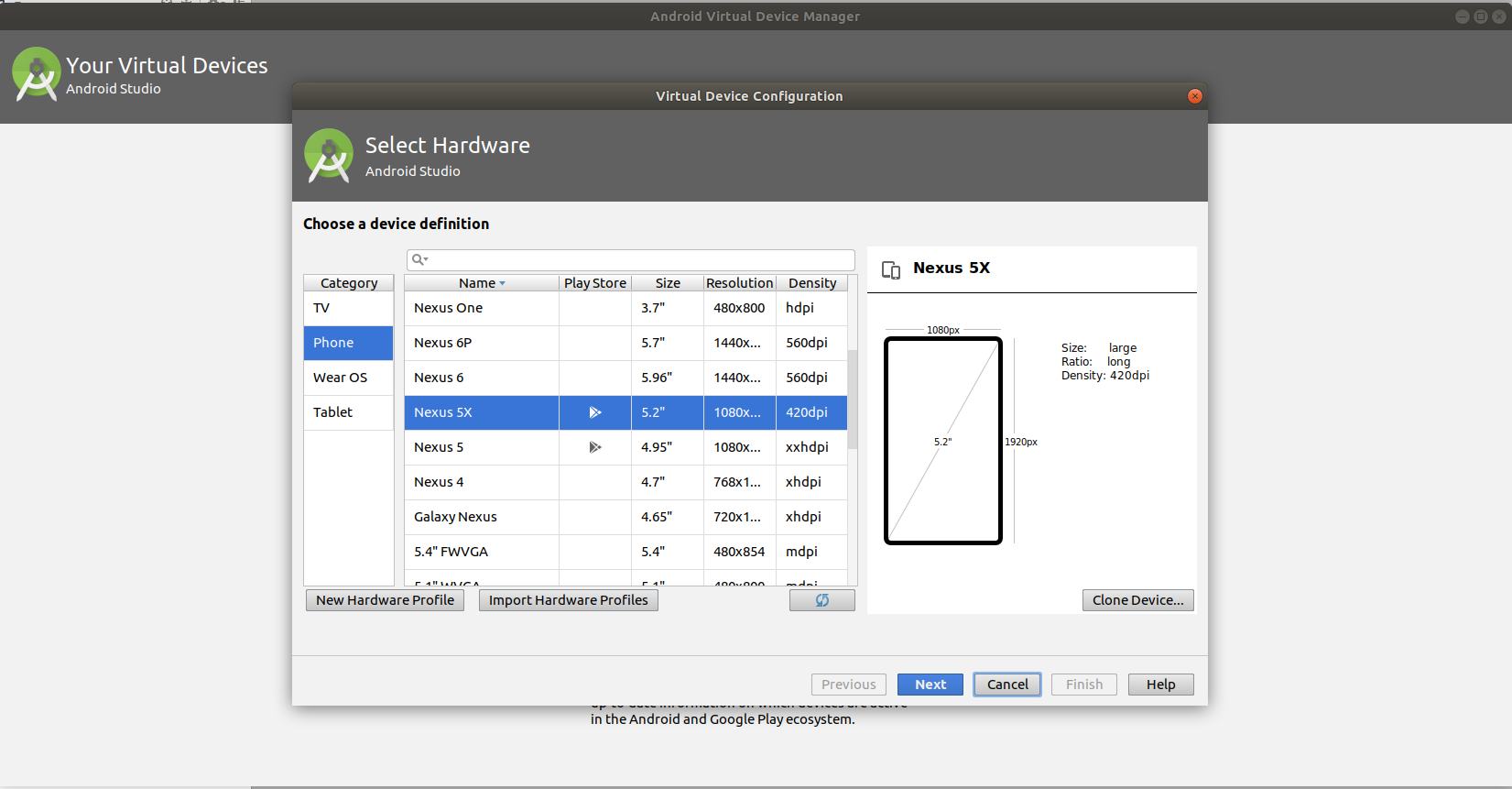The image size is (1512, 789).
Task: Click the 480x800 resolution cell for Nexus One
Action: tap(740, 308)
